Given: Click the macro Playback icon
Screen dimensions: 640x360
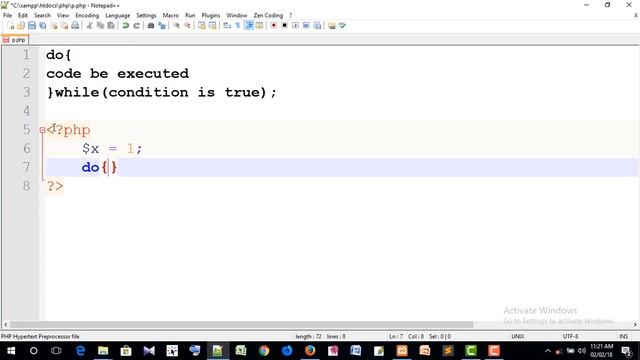Looking at the screenshot, I should (295, 26).
